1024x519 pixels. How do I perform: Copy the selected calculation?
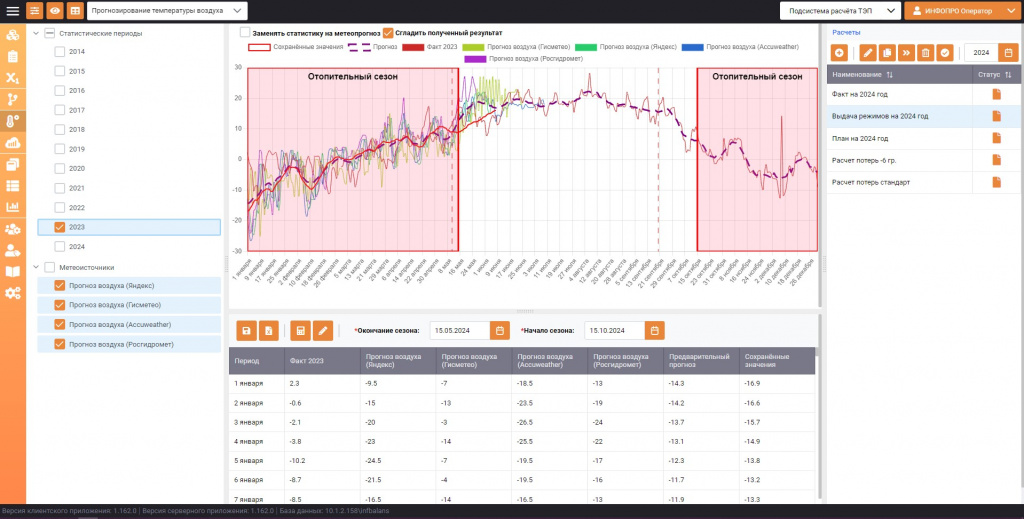887,53
